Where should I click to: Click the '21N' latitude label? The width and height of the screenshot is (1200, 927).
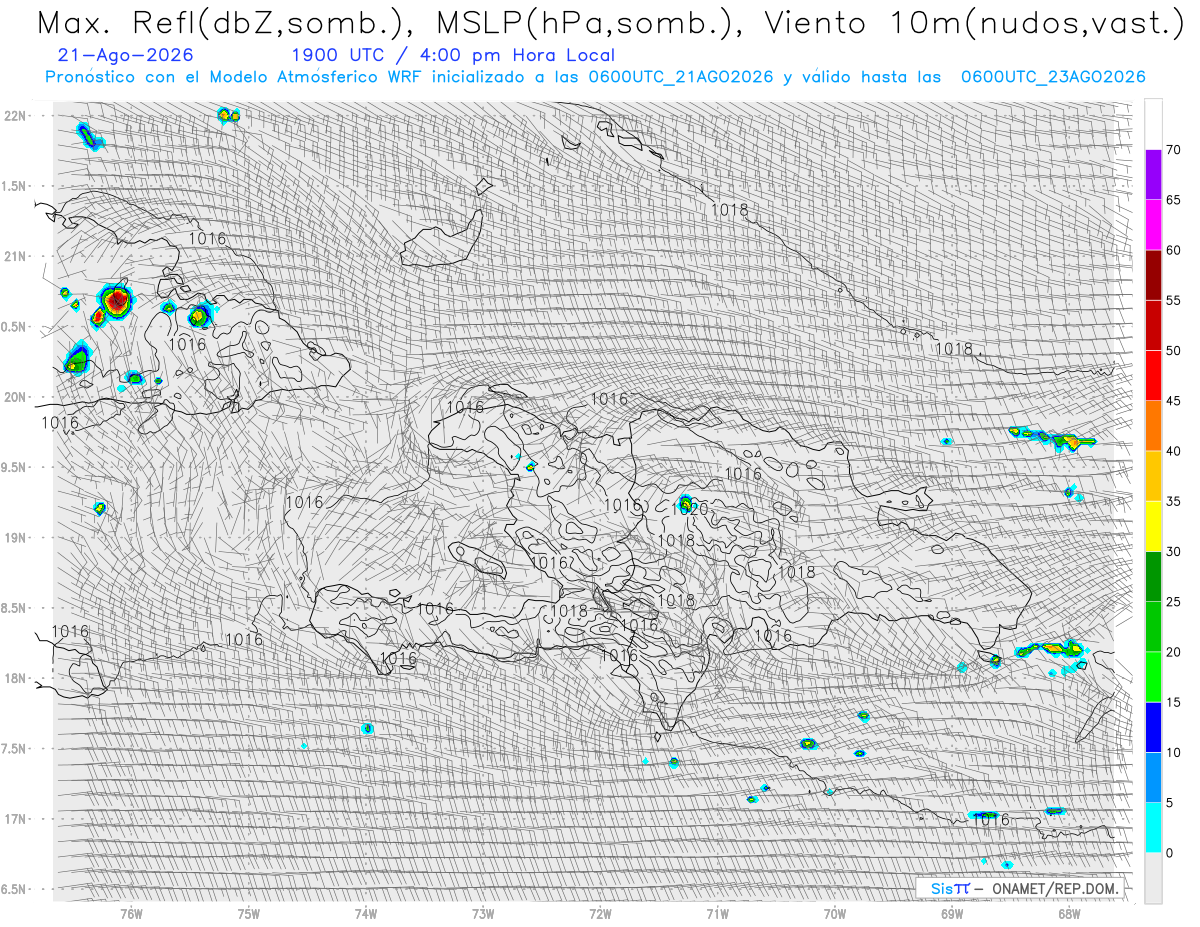15,256
